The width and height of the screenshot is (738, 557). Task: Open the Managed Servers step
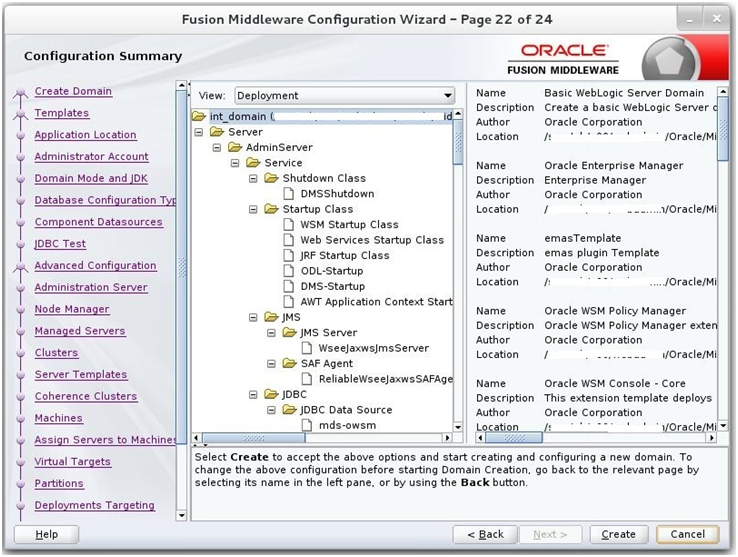(x=80, y=331)
